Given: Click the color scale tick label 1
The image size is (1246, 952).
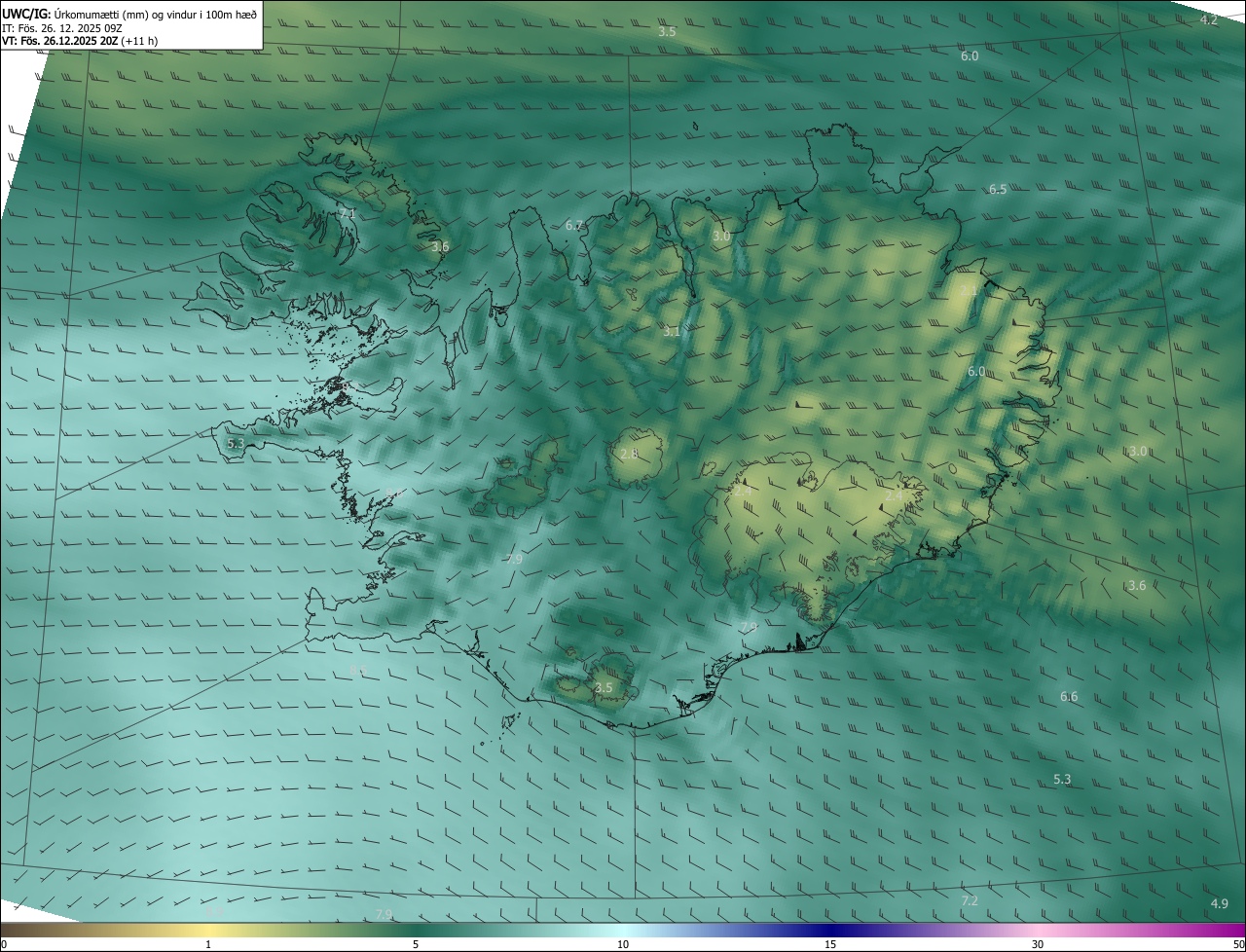Looking at the screenshot, I should click(x=209, y=945).
